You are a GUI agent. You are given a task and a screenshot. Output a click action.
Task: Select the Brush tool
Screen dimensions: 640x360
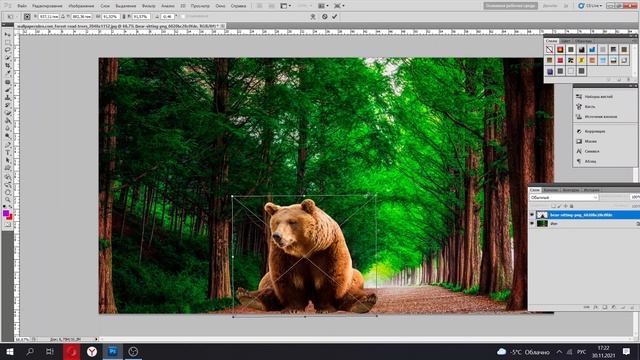(x=7, y=90)
